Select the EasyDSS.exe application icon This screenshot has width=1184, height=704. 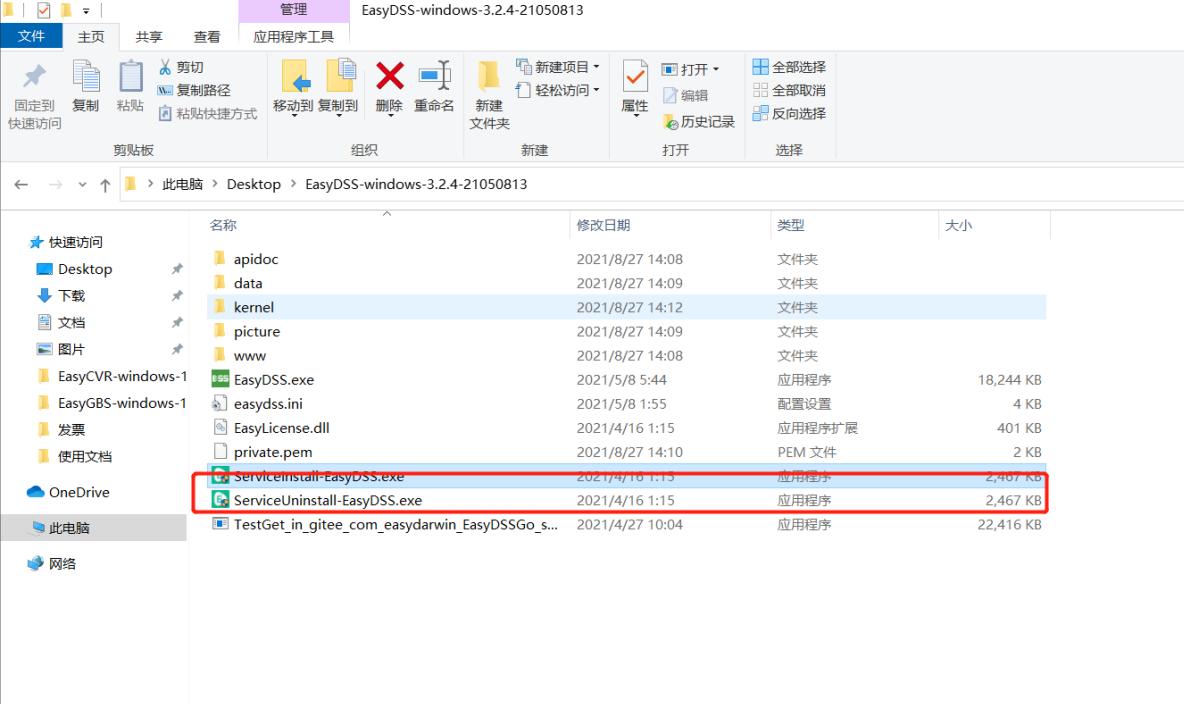point(220,379)
